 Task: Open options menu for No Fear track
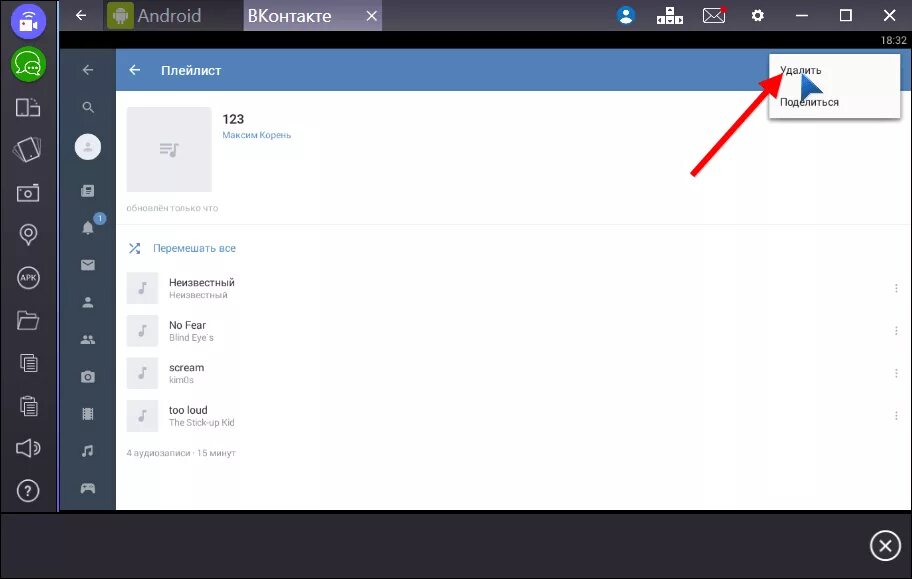[x=896, y=331]
